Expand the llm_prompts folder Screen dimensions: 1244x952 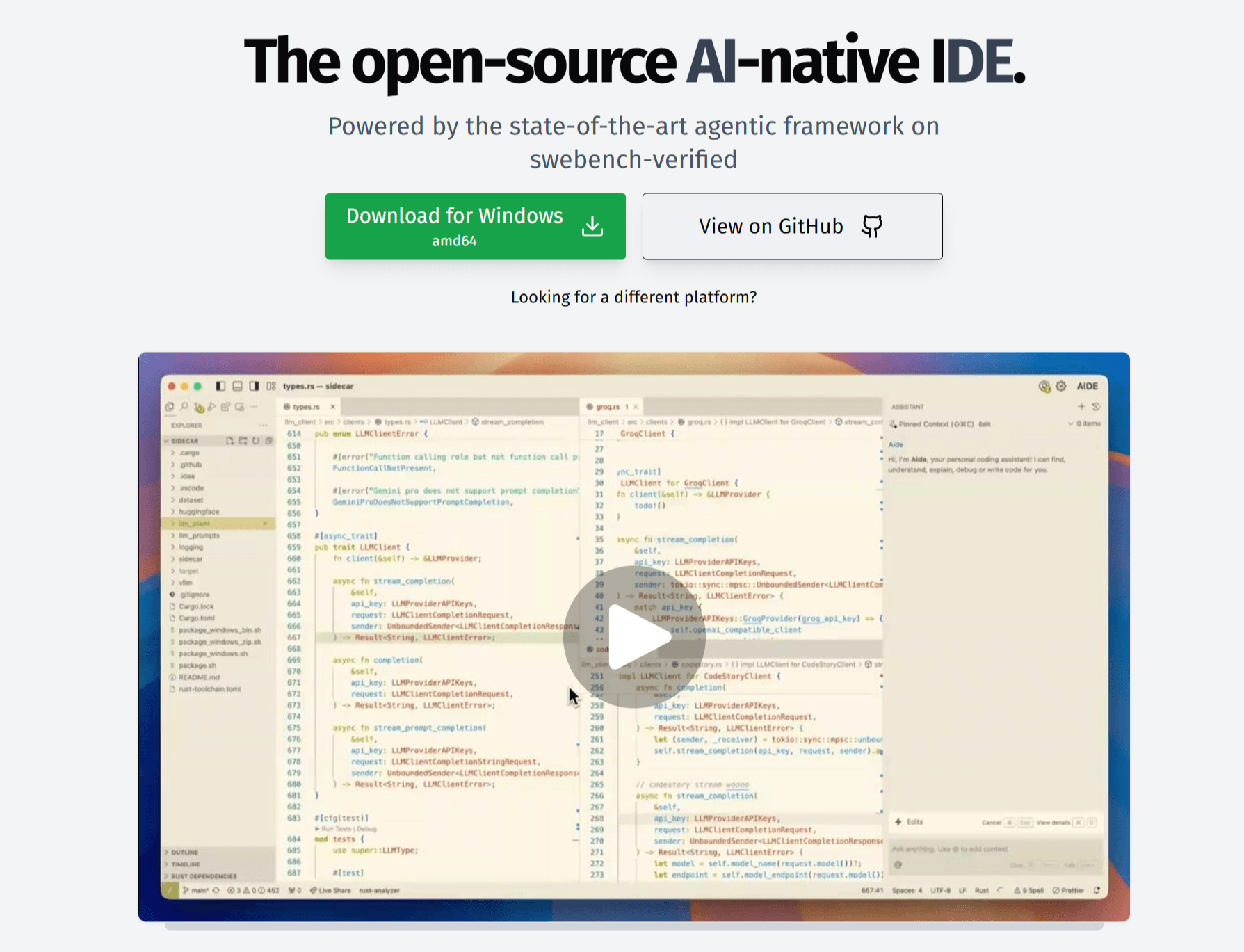coord(198,535)
